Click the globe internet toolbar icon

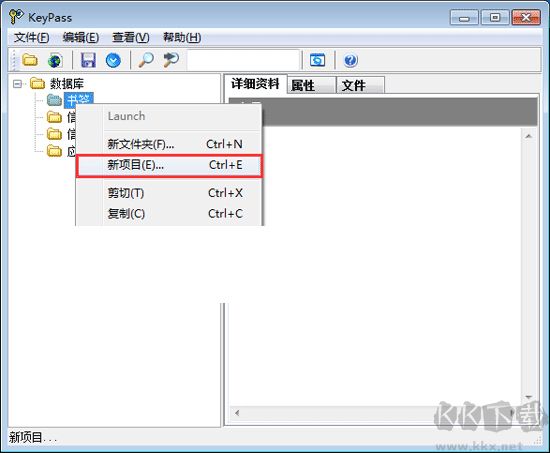click(x=55, y=60)
